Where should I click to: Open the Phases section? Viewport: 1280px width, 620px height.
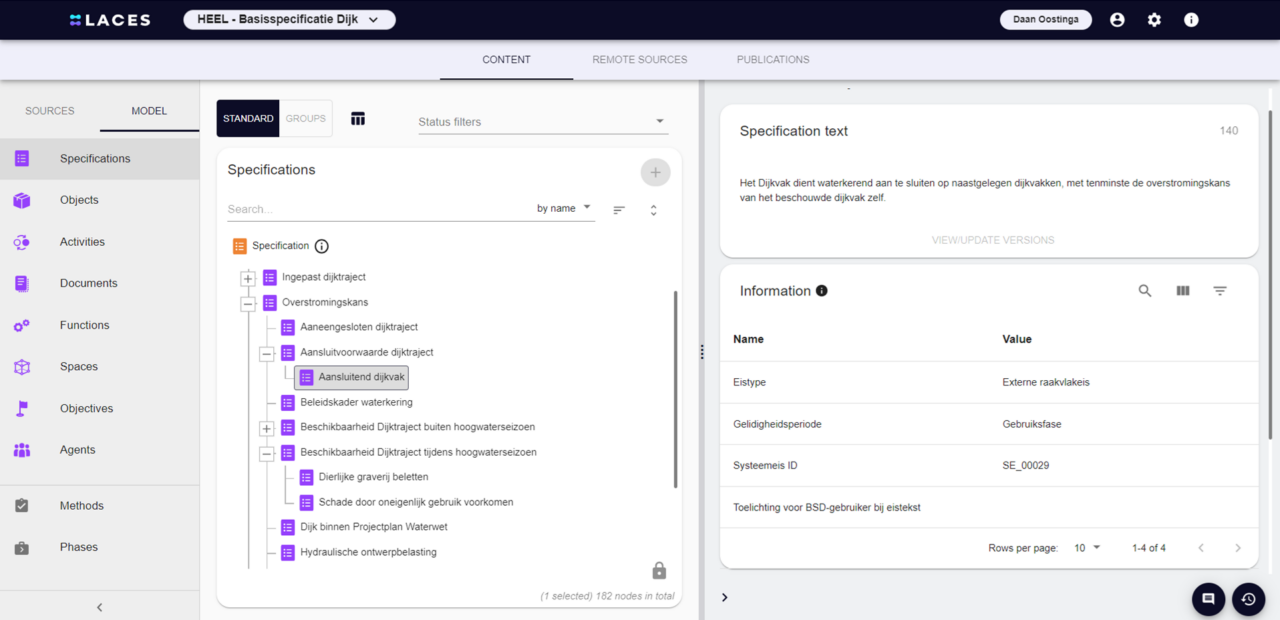[80, 547]
